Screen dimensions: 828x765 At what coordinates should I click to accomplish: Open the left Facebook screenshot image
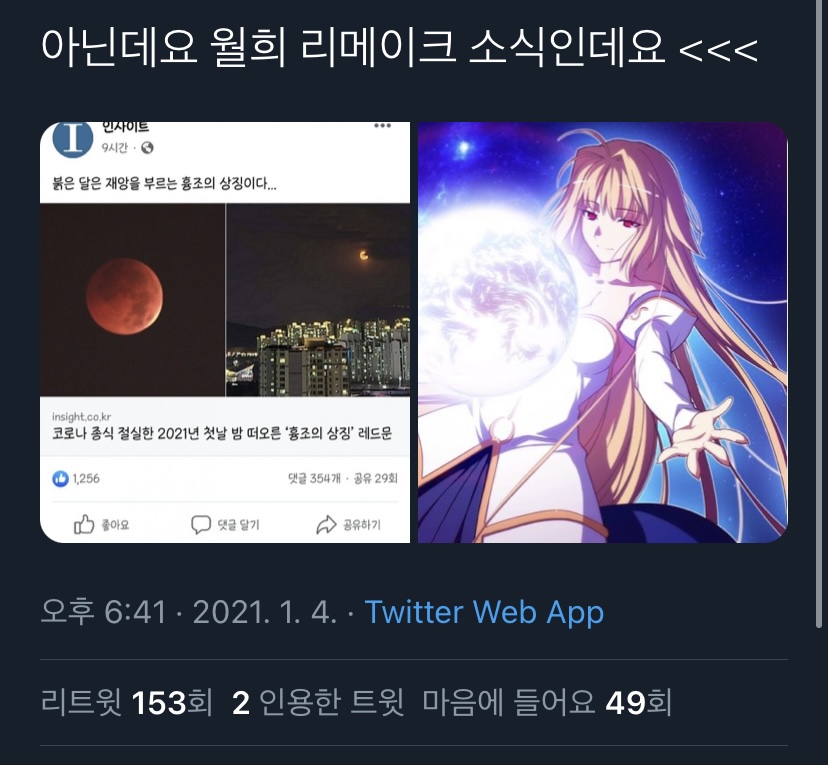[225, 332]
